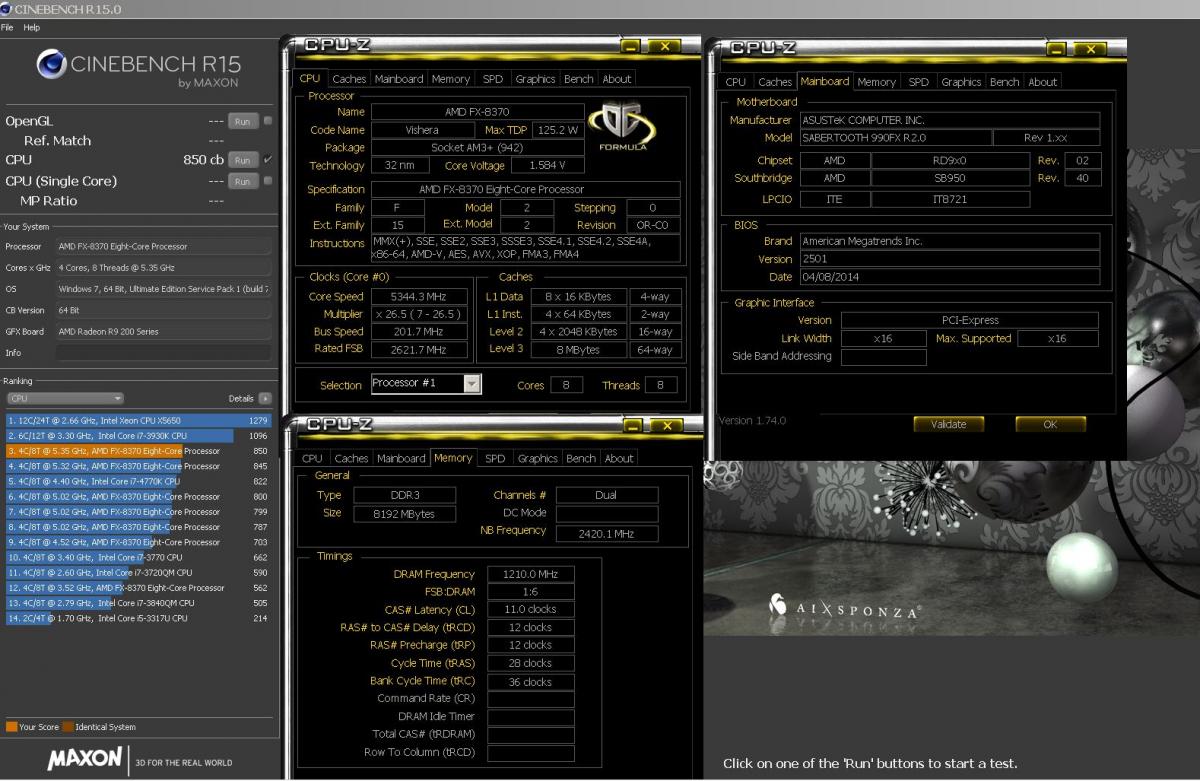Enable the CPU (Single Core) checkbox

coord(267,181)
